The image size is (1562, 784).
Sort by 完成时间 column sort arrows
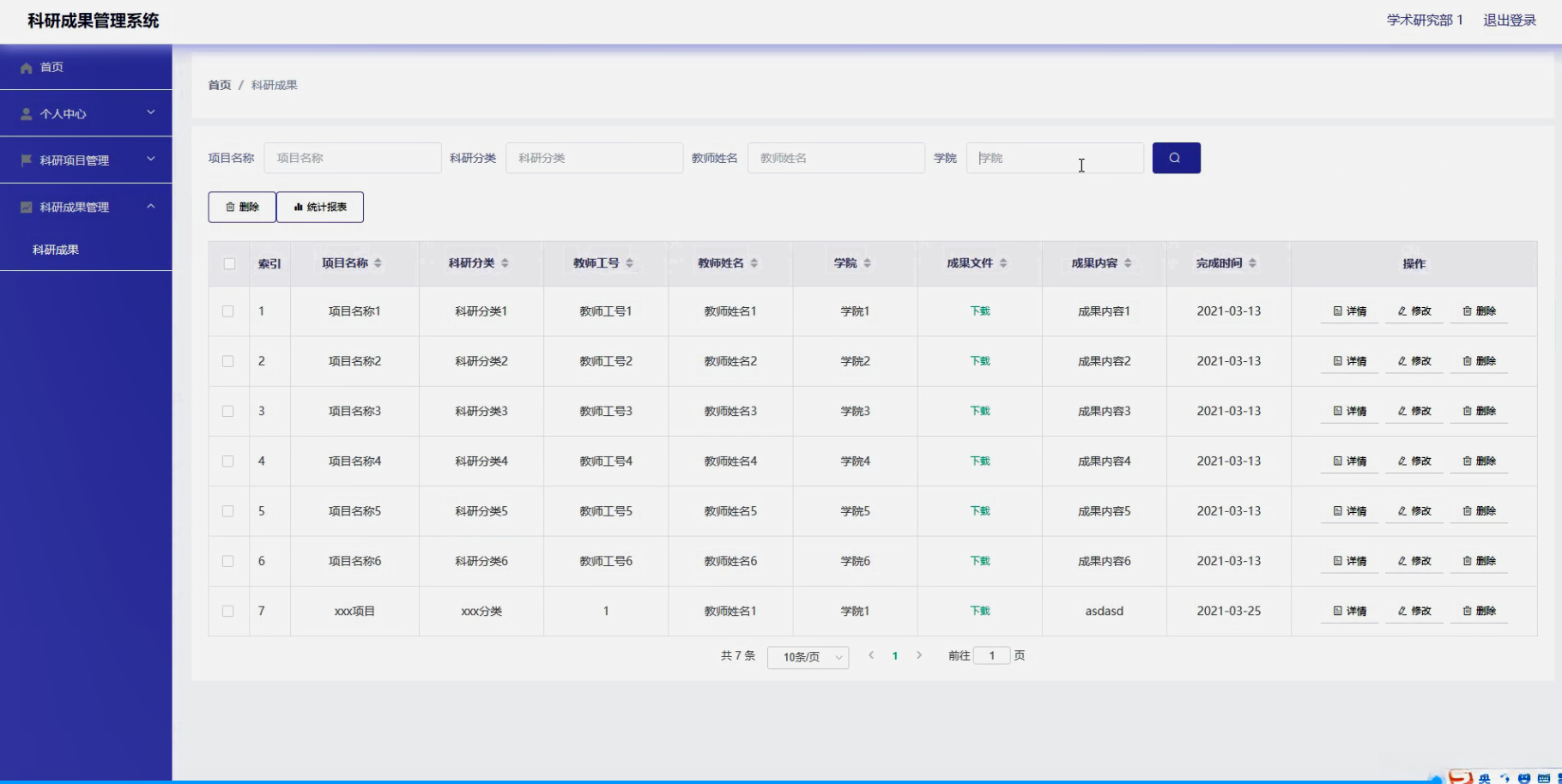click(x=1252, y=263)
